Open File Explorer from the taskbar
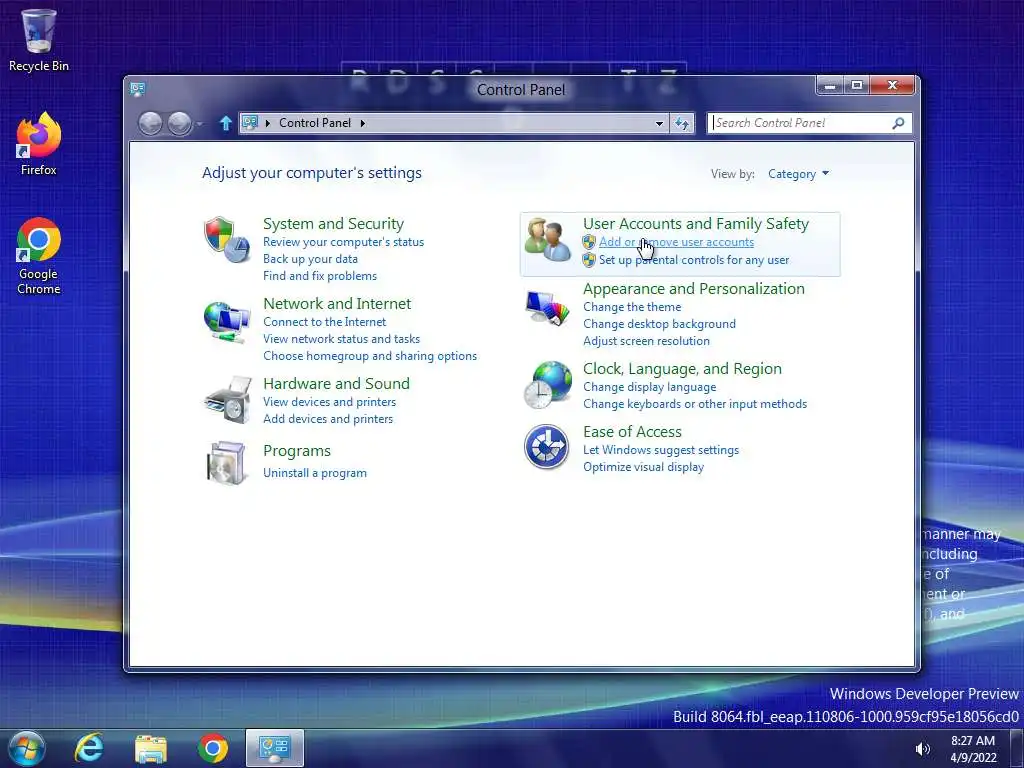 [x=151, y=748]
